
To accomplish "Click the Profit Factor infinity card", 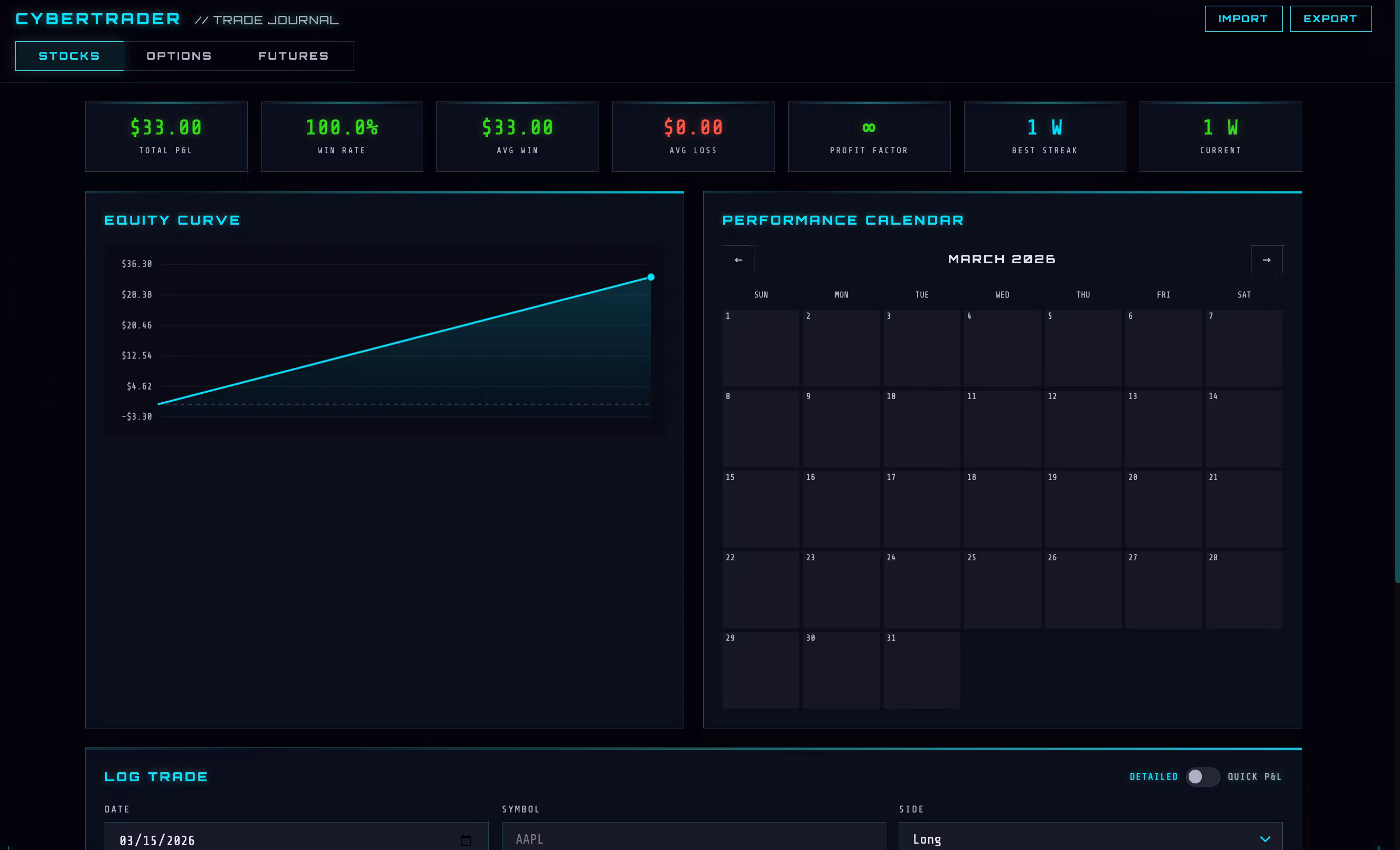I will click(x=869, y=136).
